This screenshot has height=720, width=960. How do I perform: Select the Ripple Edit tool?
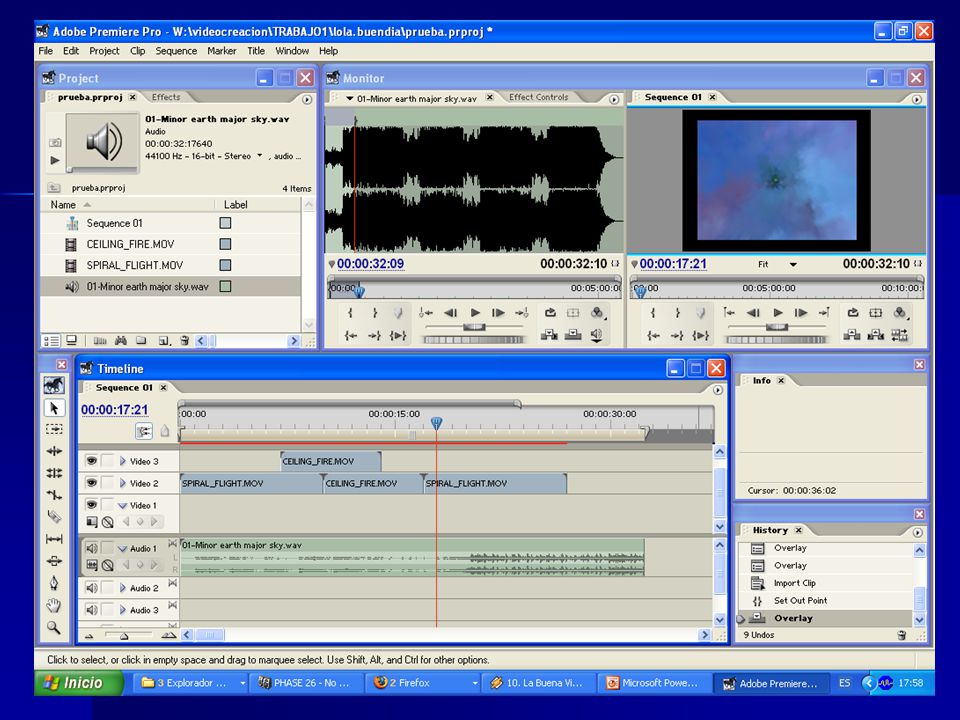(54, 451)
